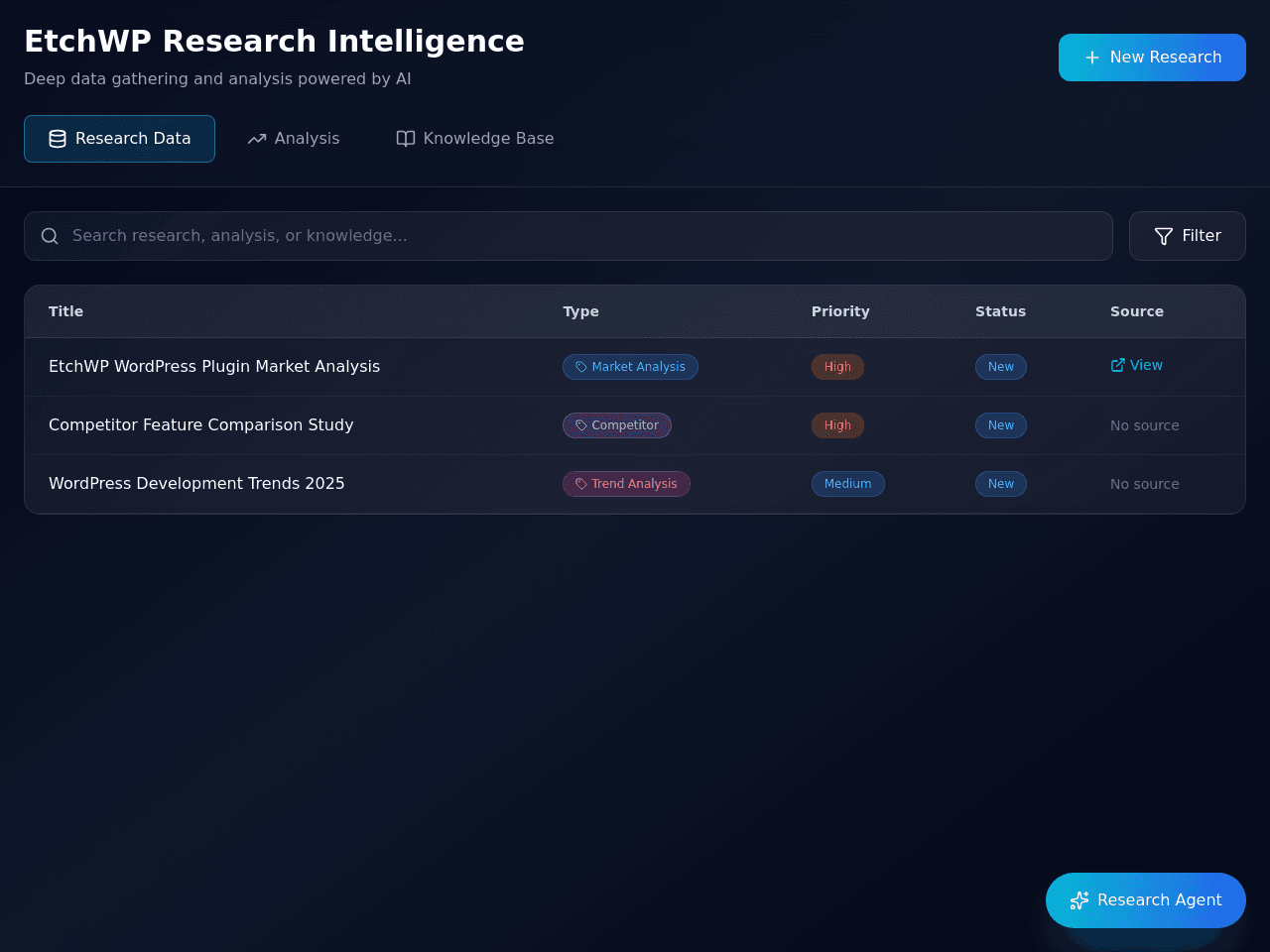Launch the Research Agent
The width and height of the screenshot is (1270, 952).
1146,900
